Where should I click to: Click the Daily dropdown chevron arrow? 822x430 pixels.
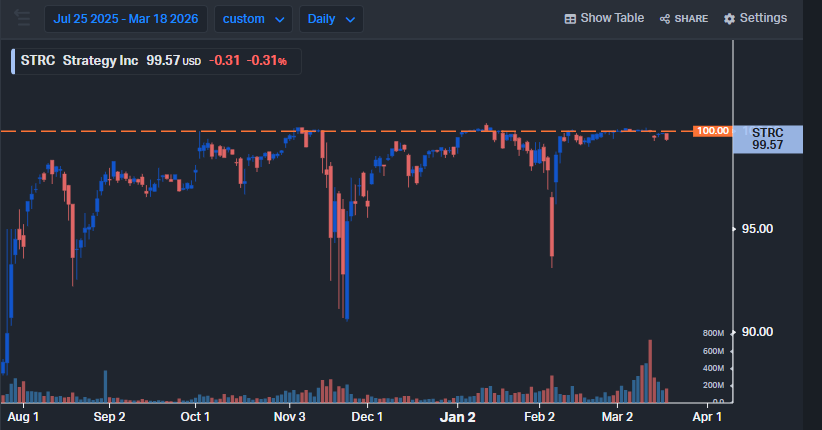pos(349,19)
